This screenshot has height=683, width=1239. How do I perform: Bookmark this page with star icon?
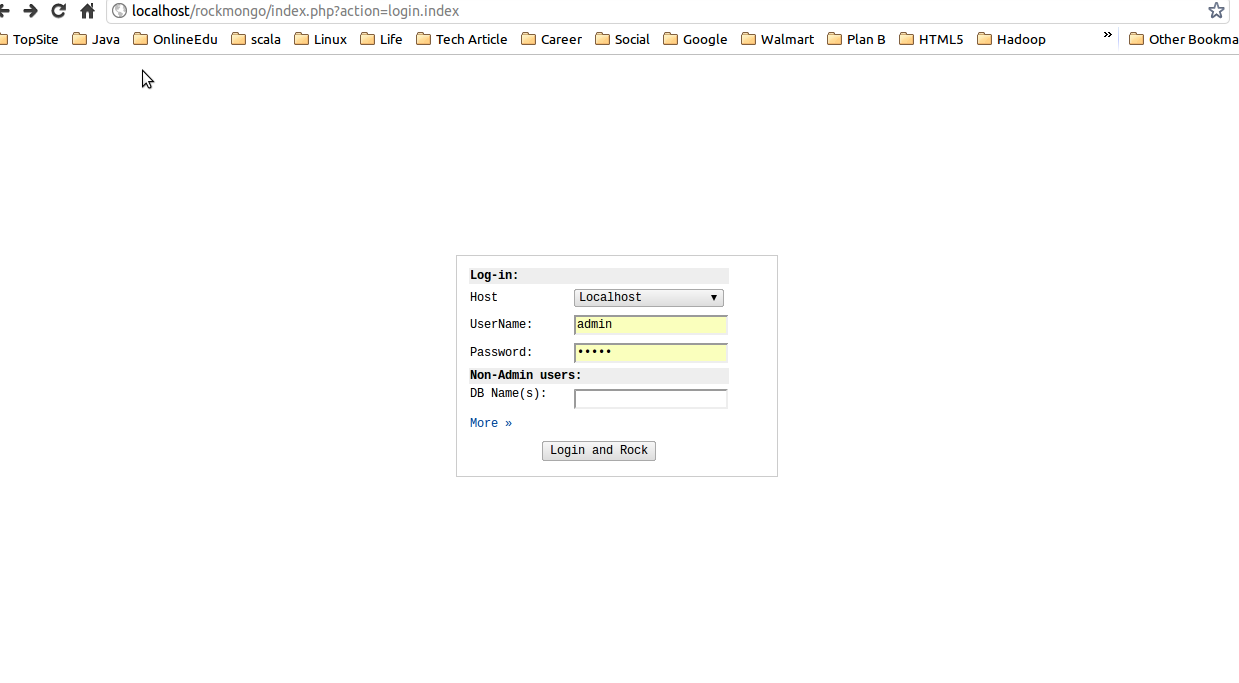click(1216, 11)
